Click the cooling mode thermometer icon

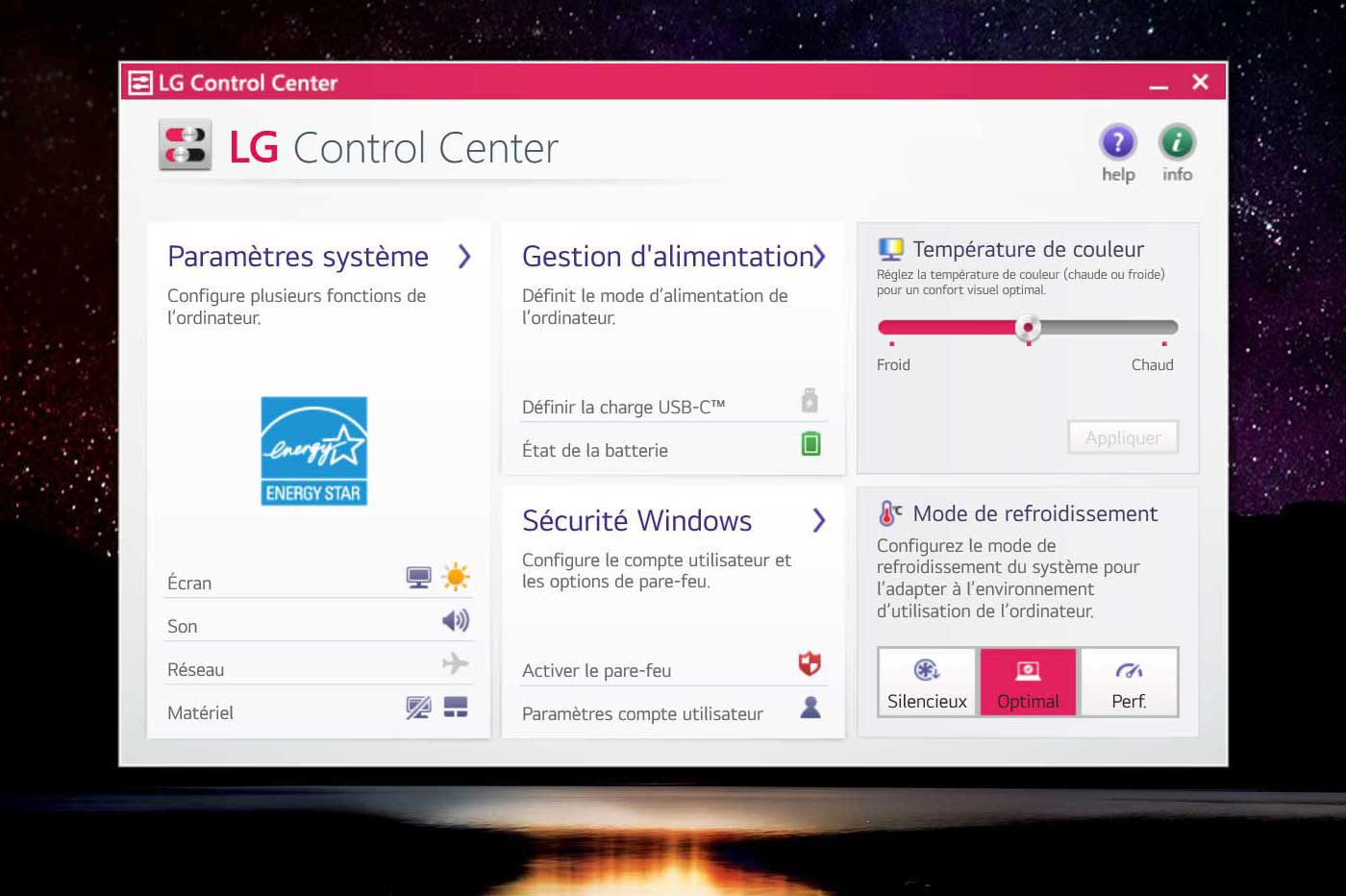(890, 513)
